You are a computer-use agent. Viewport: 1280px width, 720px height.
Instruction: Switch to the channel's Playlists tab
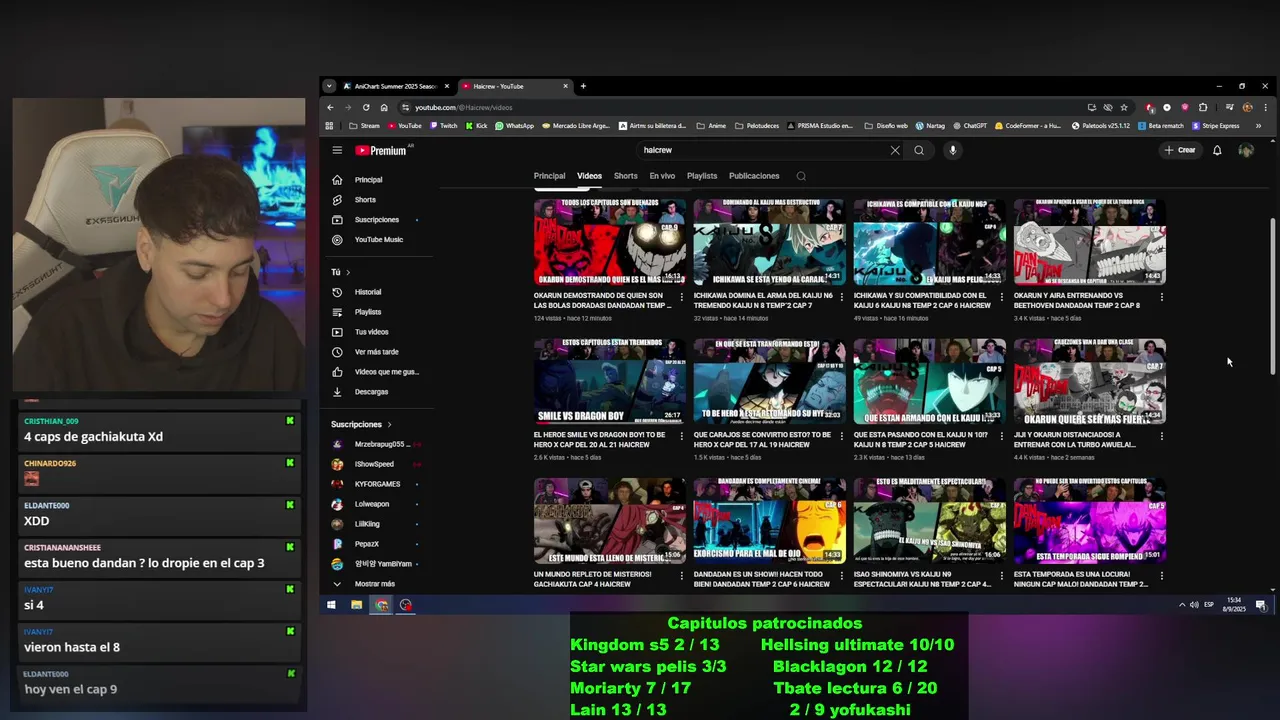702,176
